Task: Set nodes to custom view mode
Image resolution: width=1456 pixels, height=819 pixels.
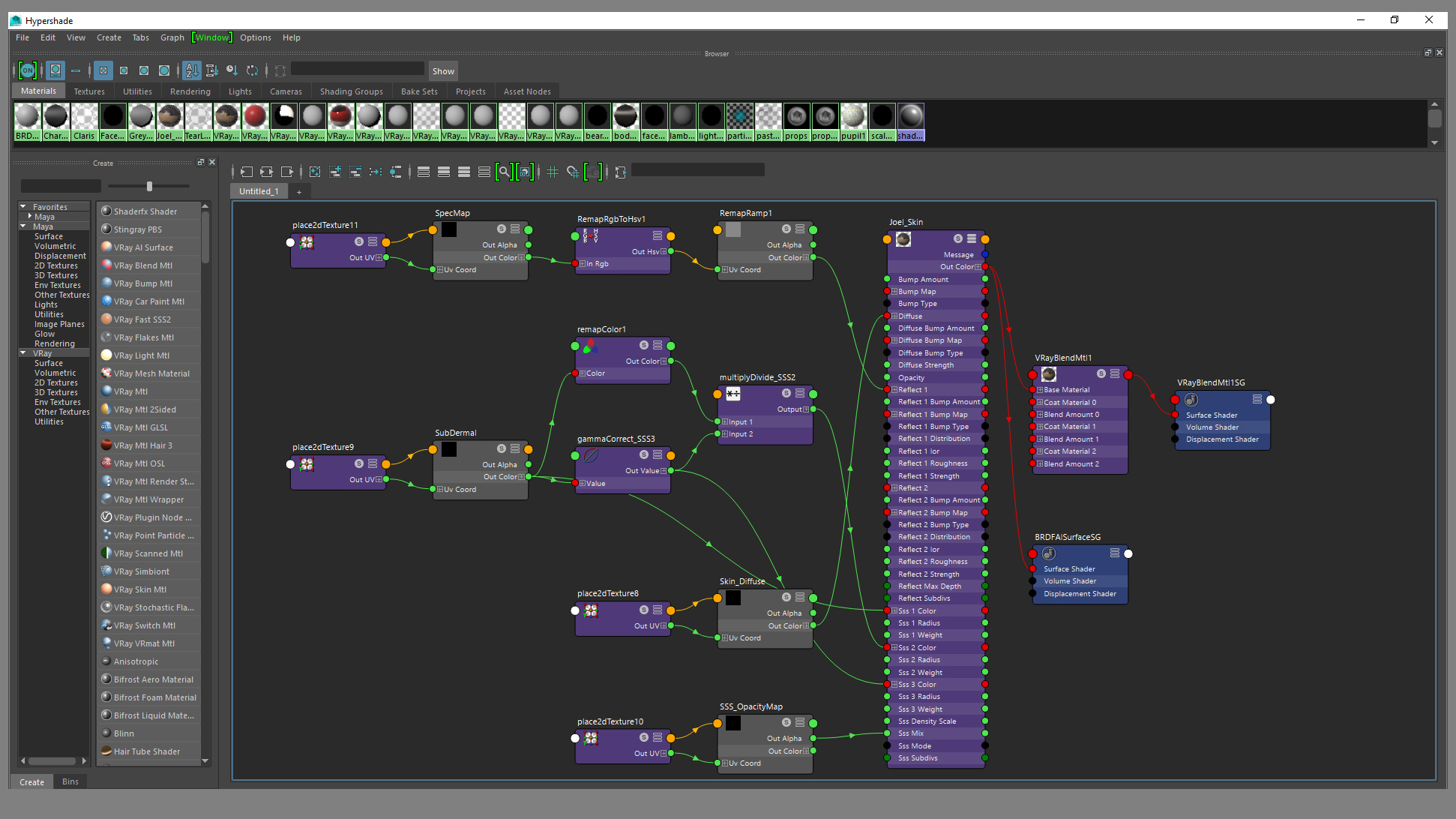Action: [x=484, y=172]
